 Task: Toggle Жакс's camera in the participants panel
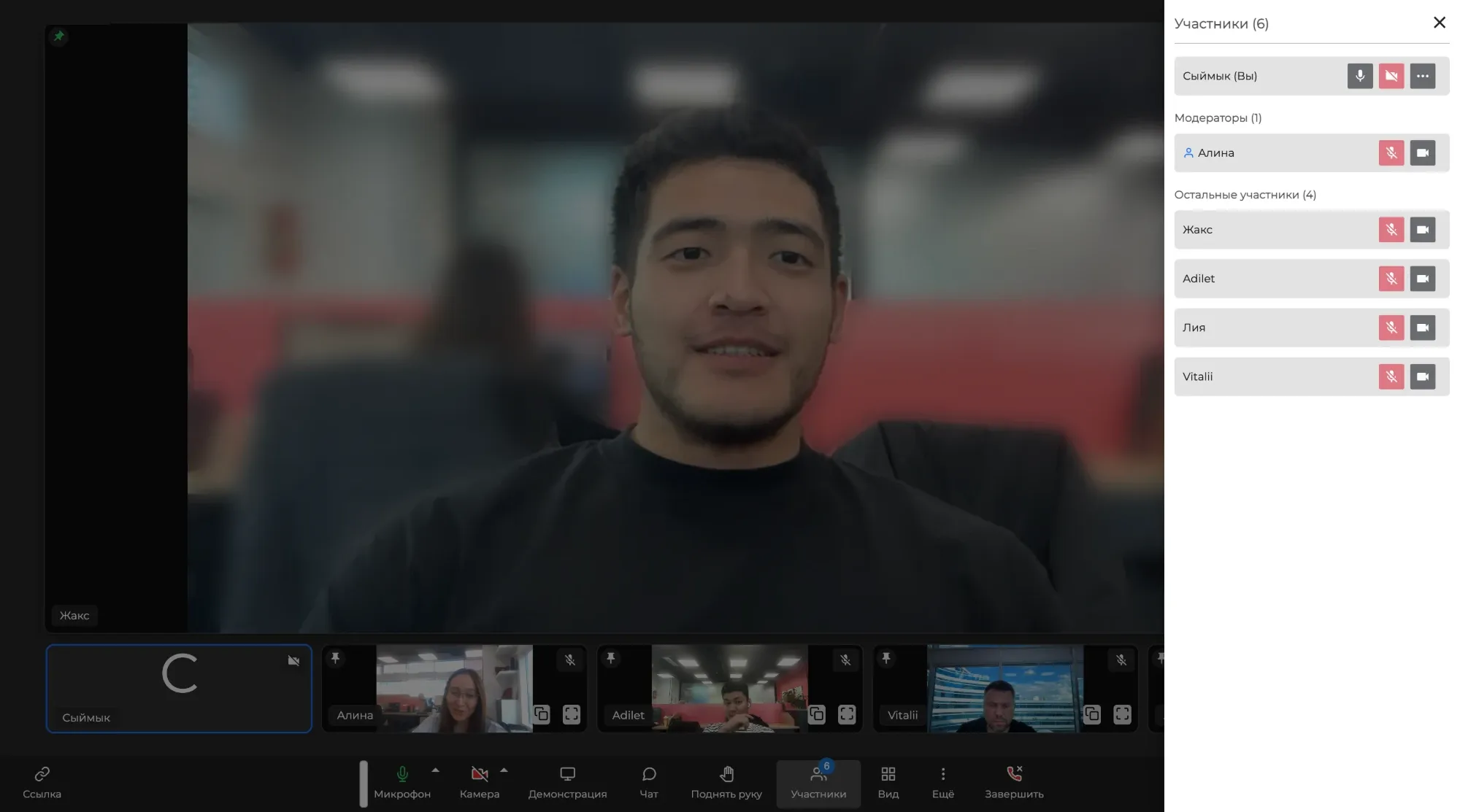coord(1423,230)
